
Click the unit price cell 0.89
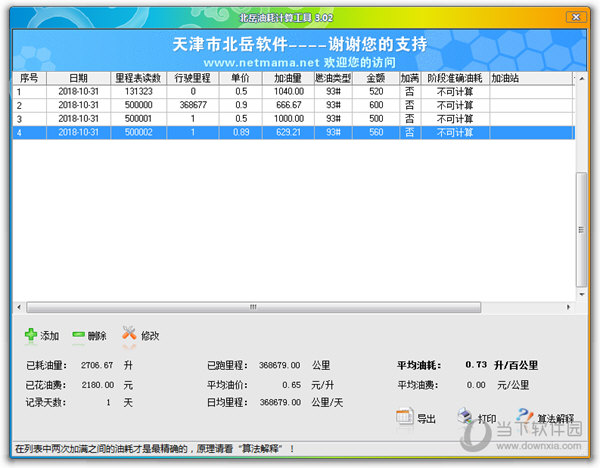pos(241,132)
